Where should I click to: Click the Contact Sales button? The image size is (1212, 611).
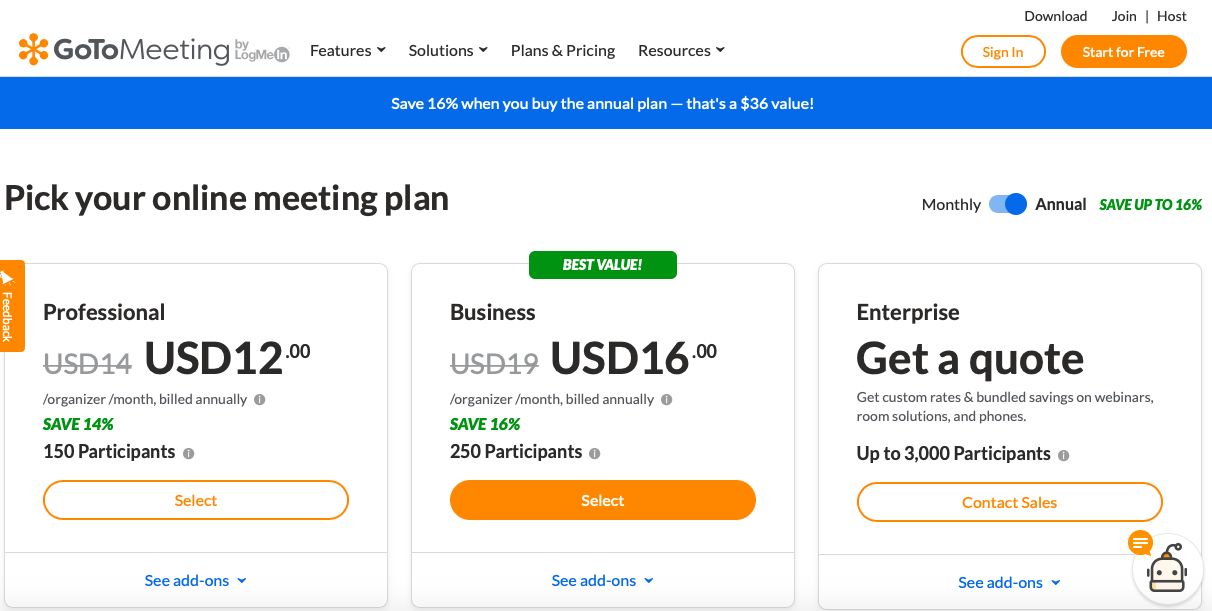pos(1009,502)
